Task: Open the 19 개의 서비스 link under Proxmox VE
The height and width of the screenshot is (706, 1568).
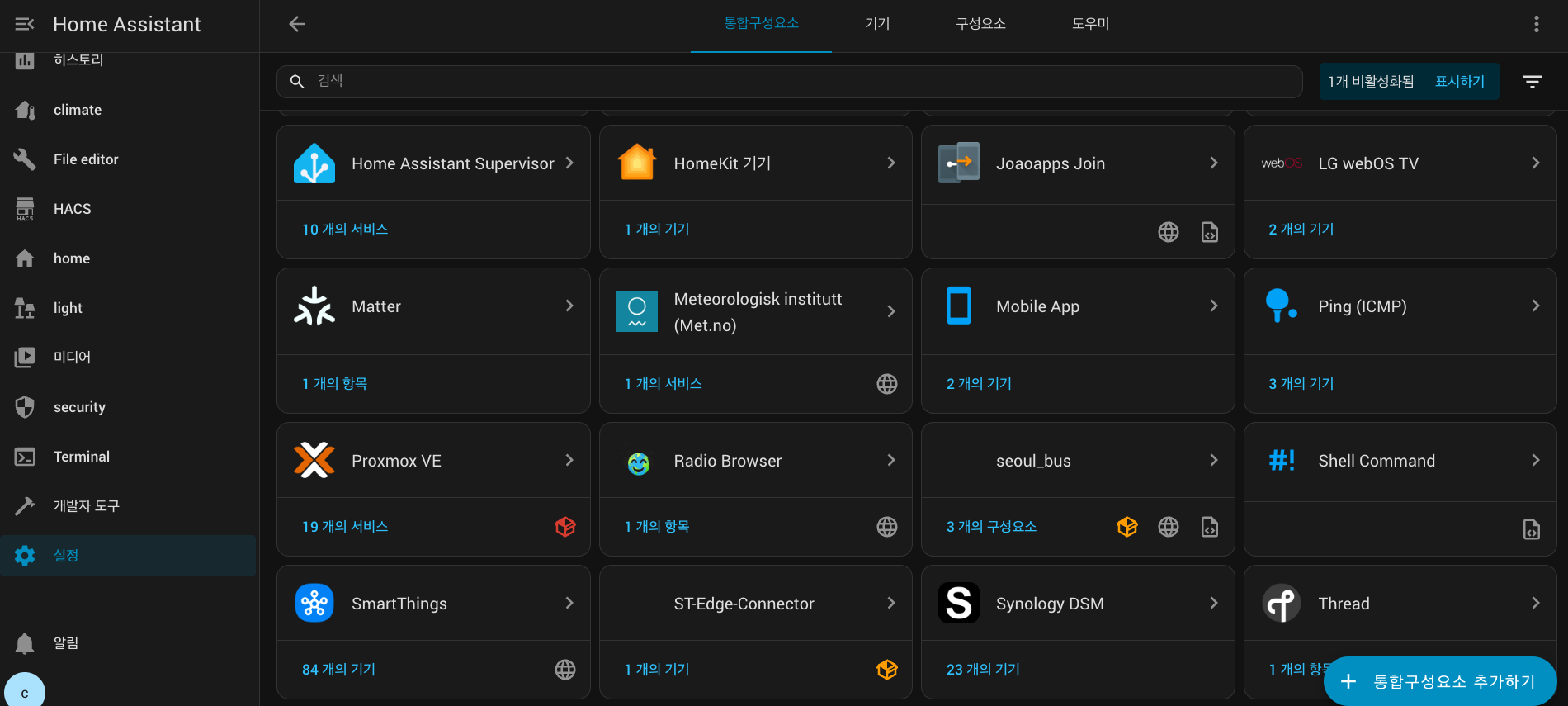Action: 345,527
